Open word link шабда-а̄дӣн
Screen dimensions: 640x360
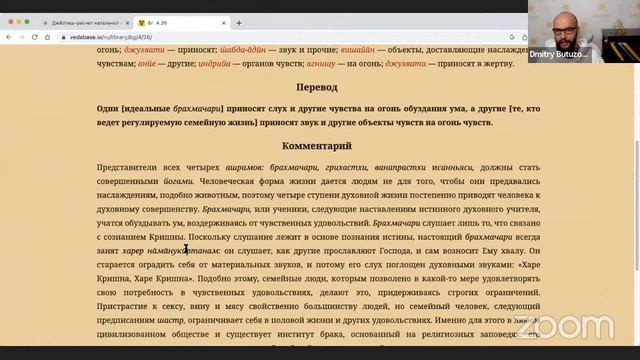click(x=243, y=50)
